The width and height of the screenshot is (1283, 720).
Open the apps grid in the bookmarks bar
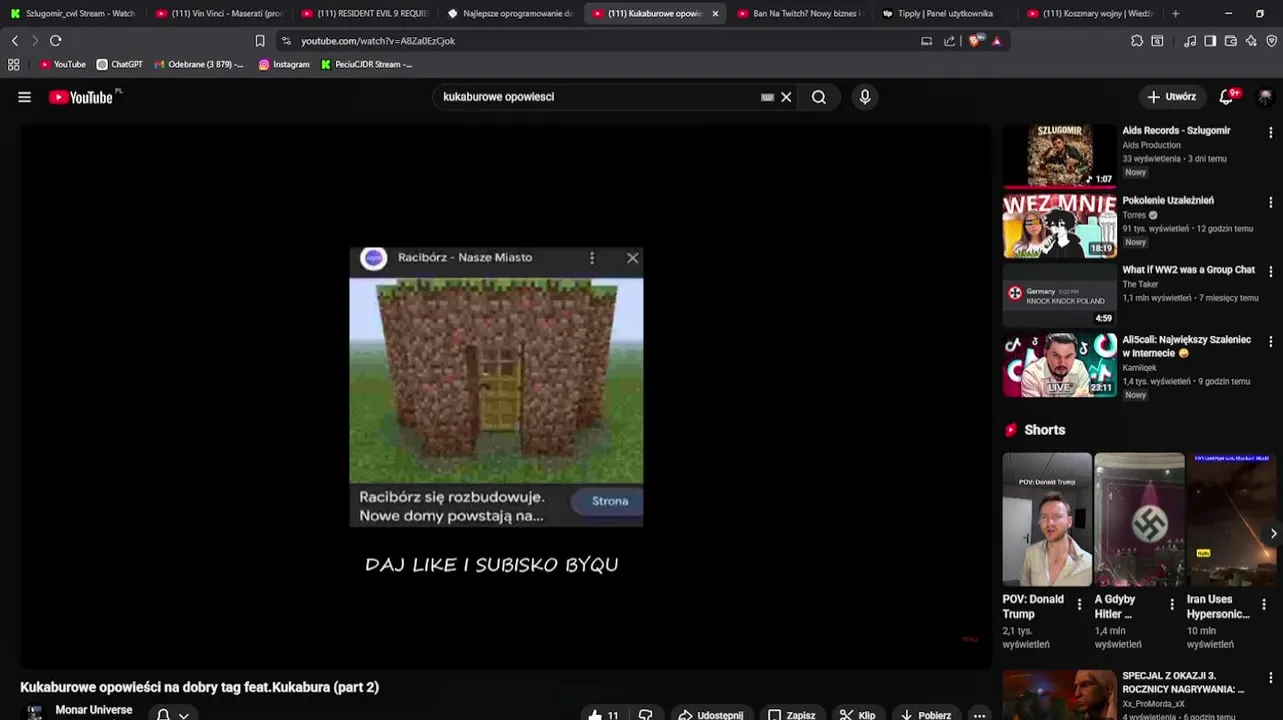[13, 64]
